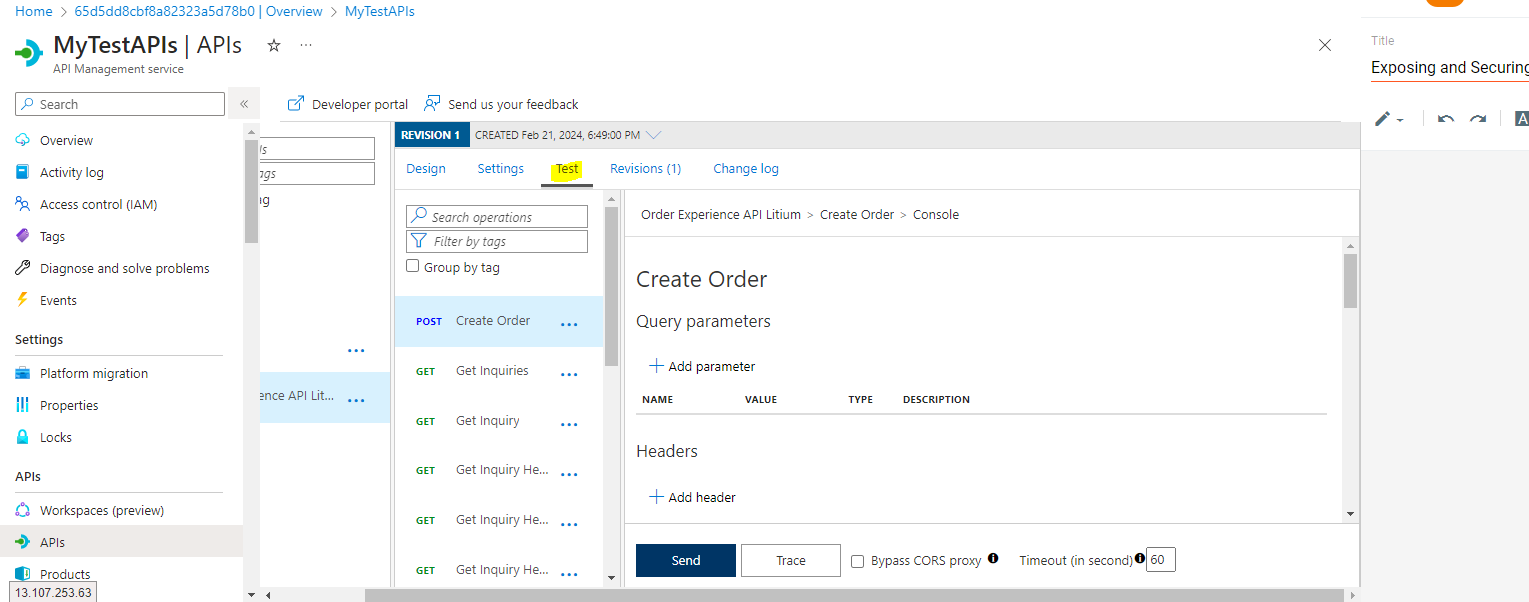Image resolution: width=1529 pixels, height=602 pixels.
Task: Click the Trace button
Action: pos(791,560)
